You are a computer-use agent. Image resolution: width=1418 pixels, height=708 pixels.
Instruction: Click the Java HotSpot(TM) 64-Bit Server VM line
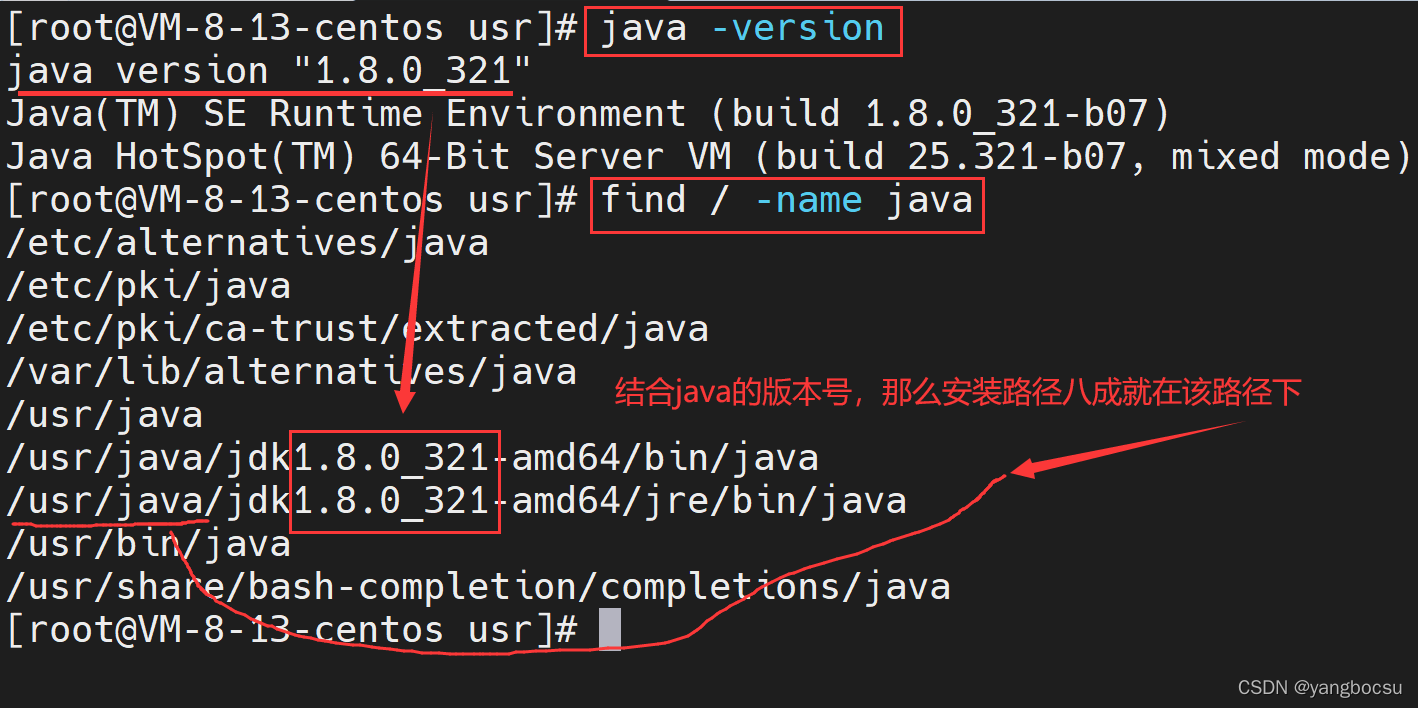[x=709, y=158]
